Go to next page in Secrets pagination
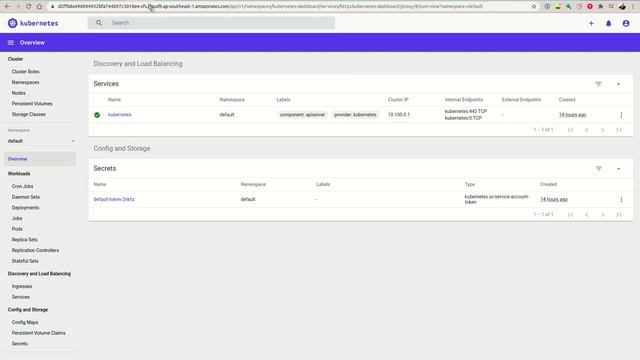640x360 pixels. click(602, 215)
